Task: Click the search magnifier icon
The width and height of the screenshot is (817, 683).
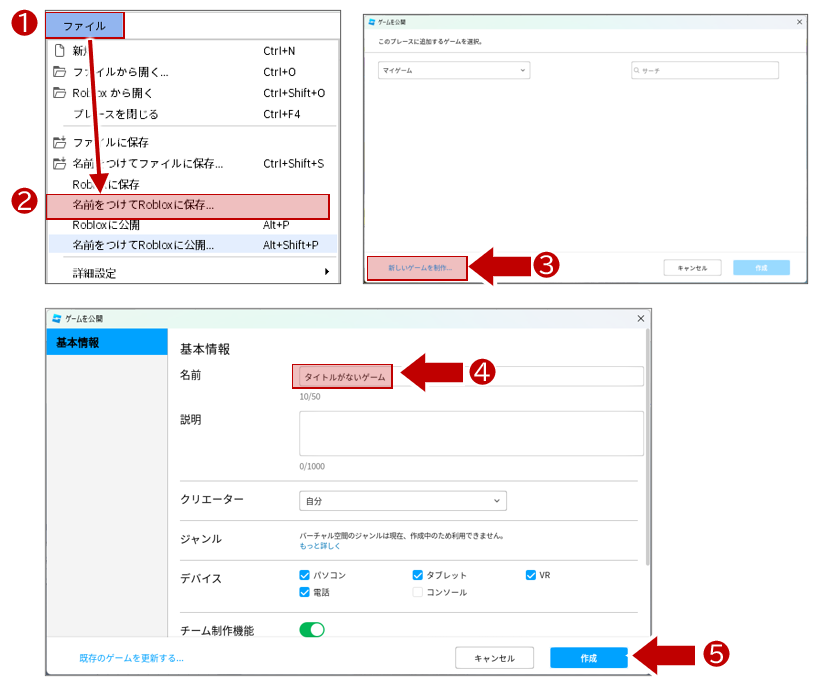Action: pos(637,70)
